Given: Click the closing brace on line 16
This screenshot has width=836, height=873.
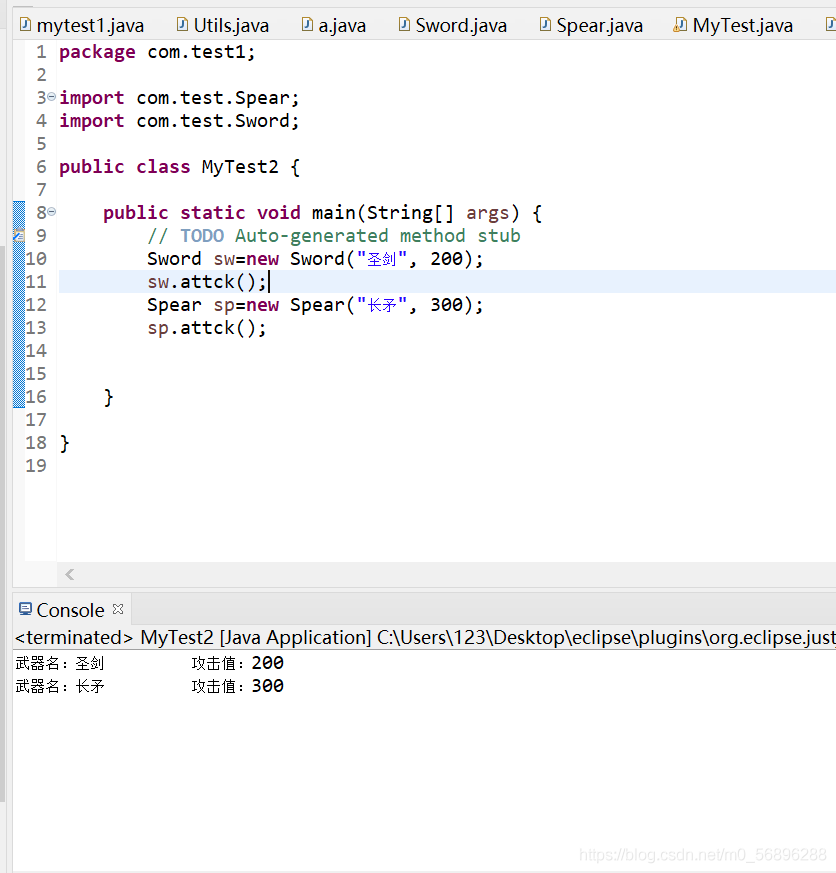Looking at the screenshot, I should 109,397.
